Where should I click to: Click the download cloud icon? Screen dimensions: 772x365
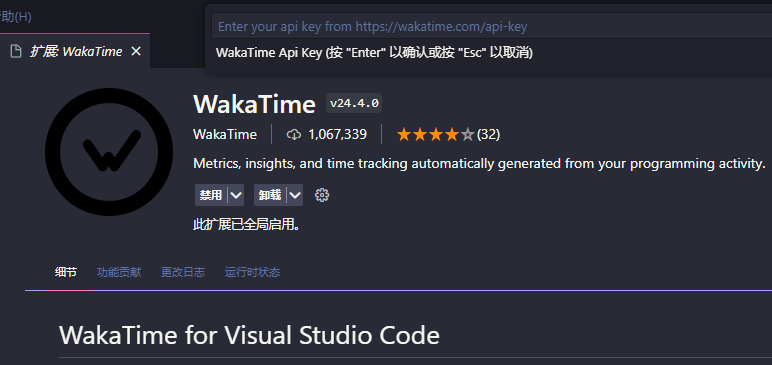point(293,134)
